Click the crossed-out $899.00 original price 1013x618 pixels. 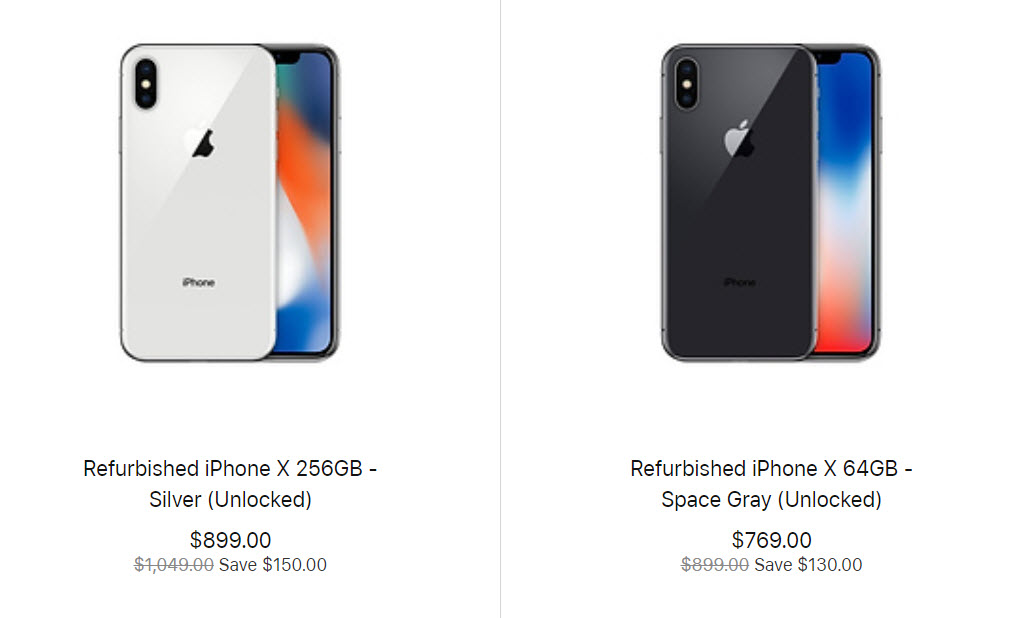[x=715, y=565]
